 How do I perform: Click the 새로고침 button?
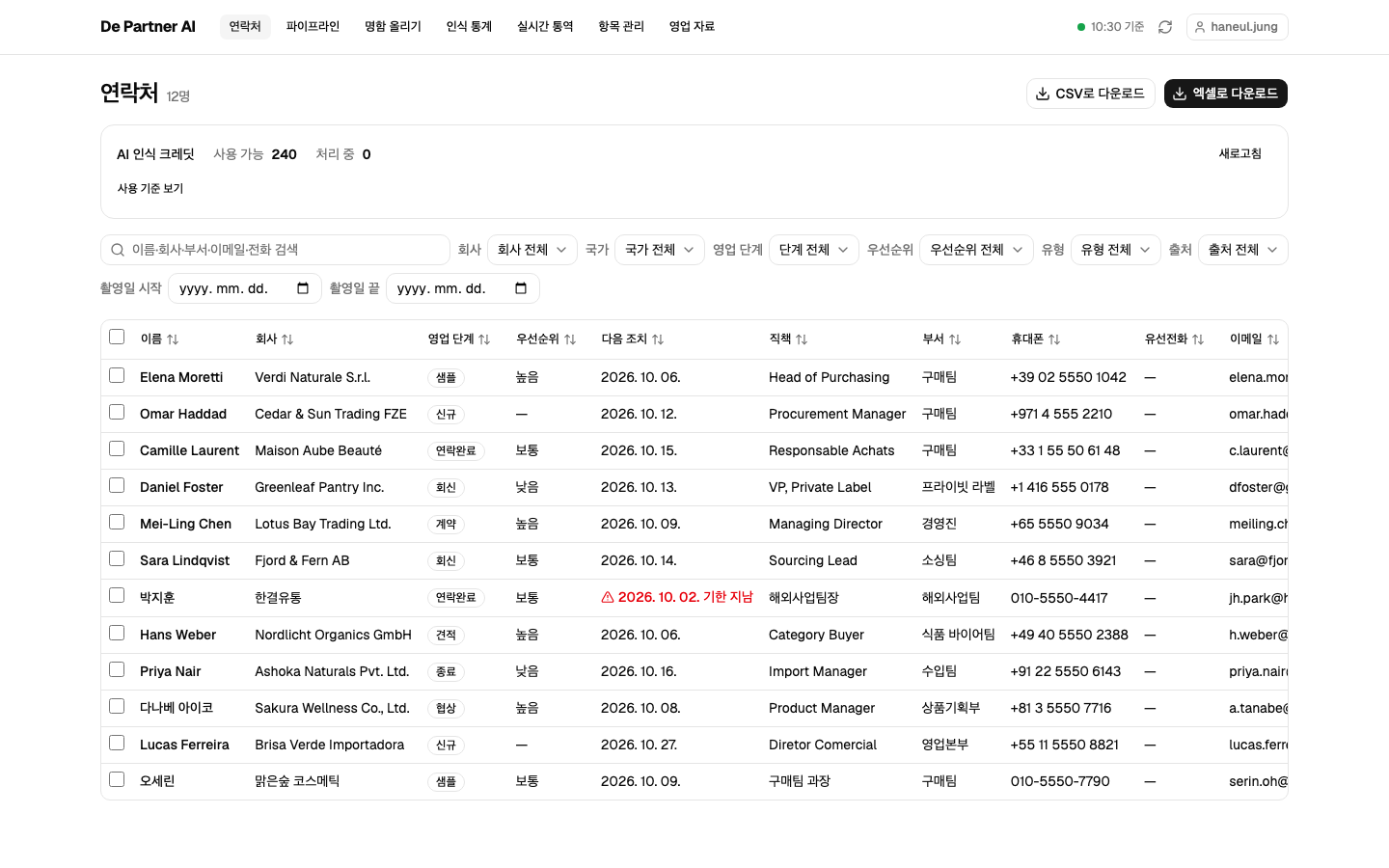(1240, 154)
